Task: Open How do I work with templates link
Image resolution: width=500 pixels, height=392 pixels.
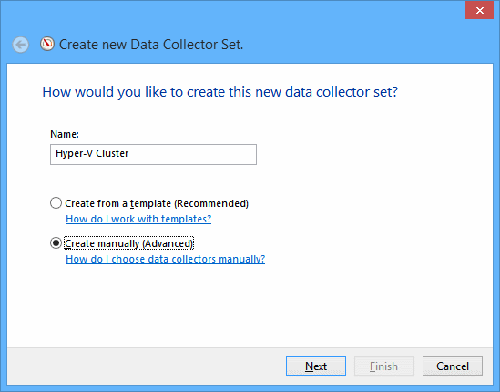Action: tap(138, 219)
